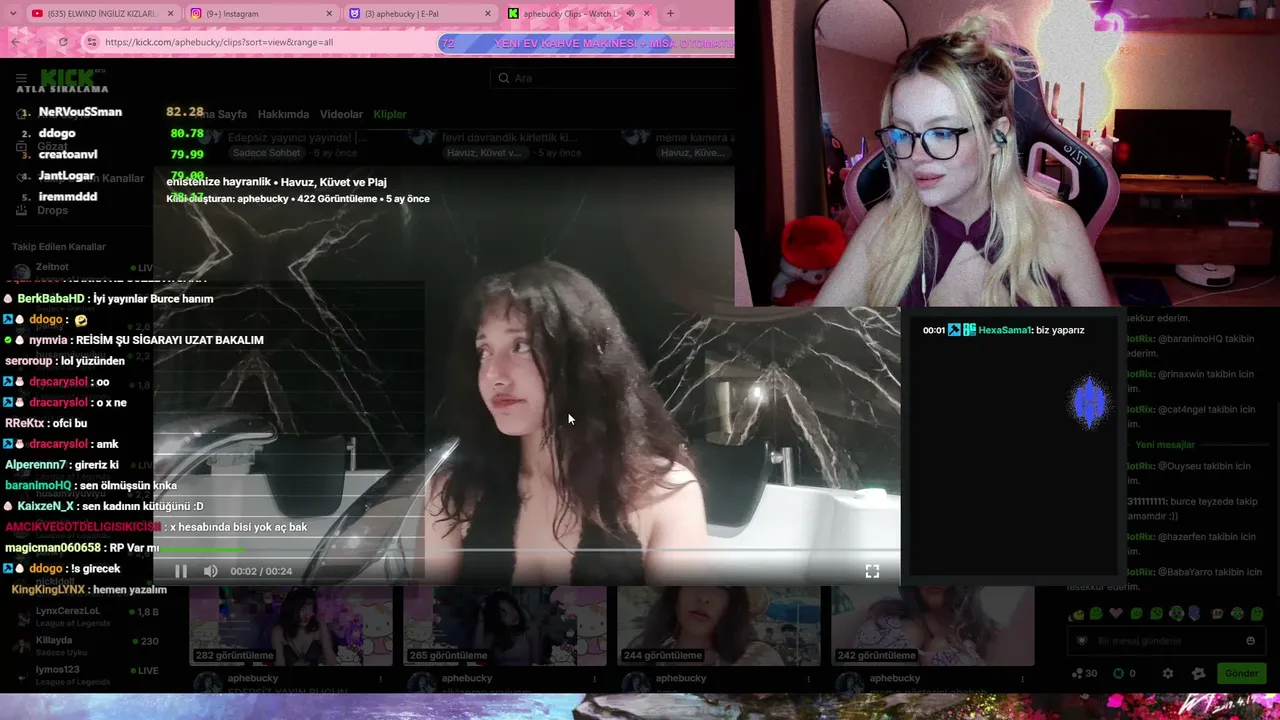1280x720 pixels.
Task: Open the Kick hamburger sidebar menu
Action: pos(21,78)
